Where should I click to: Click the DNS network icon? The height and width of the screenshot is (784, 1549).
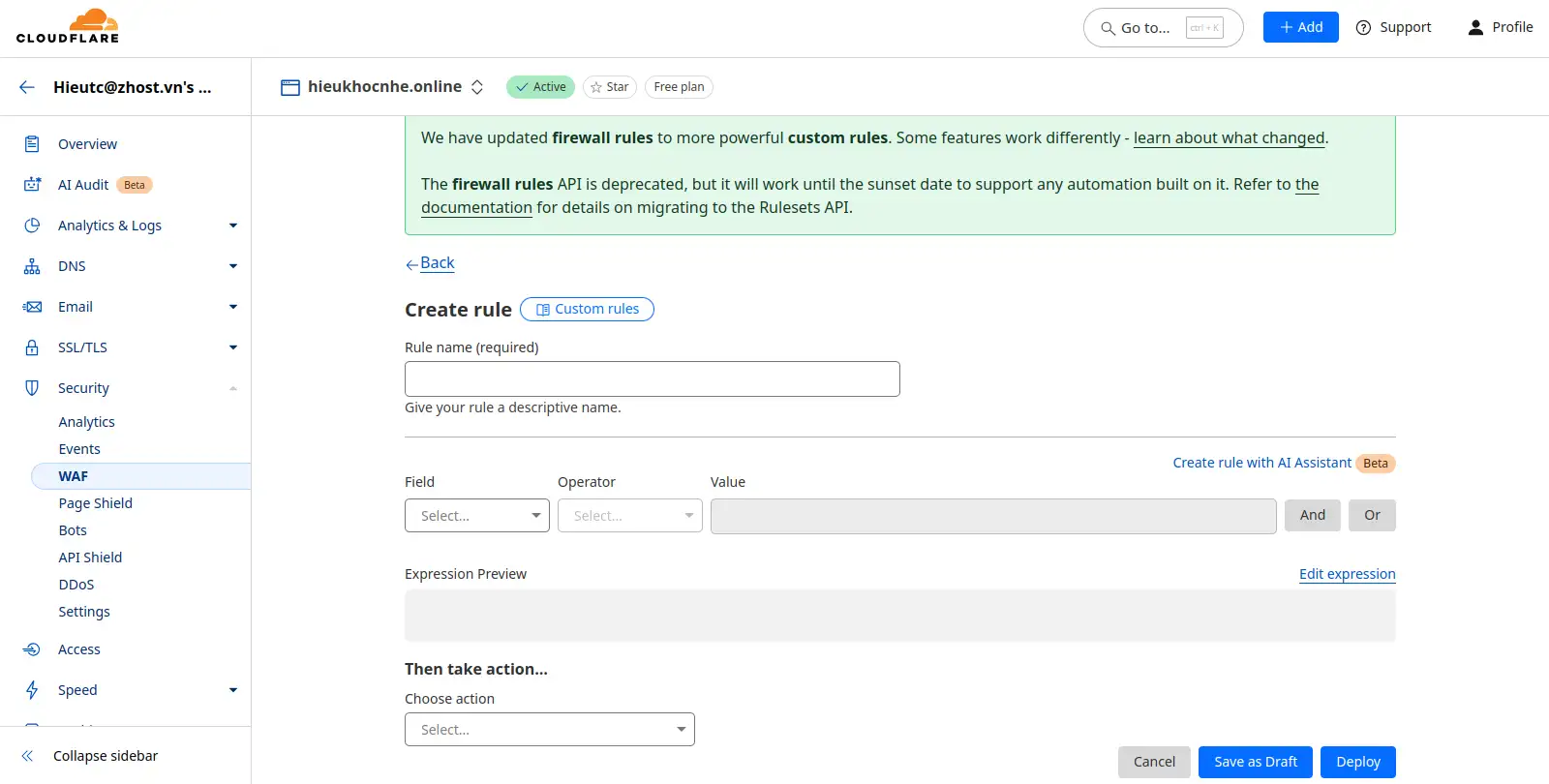[32, 266]
